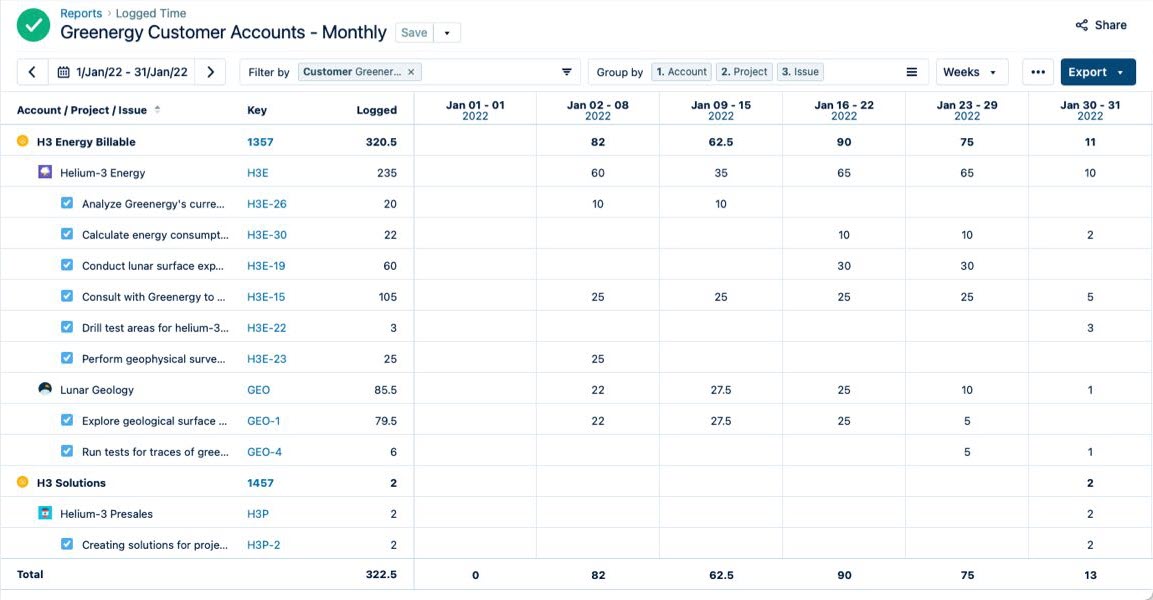Expand the Save button dropdown arrow
Viewport: 1153px width, 600px height.
tap(447, 32)
